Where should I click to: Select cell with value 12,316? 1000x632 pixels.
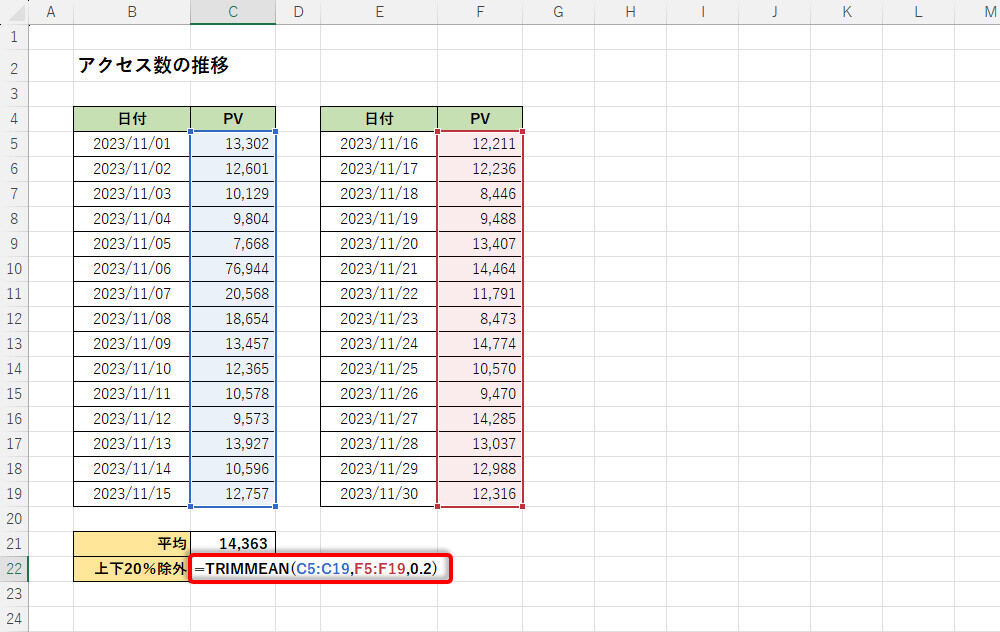tap(480, 494)
